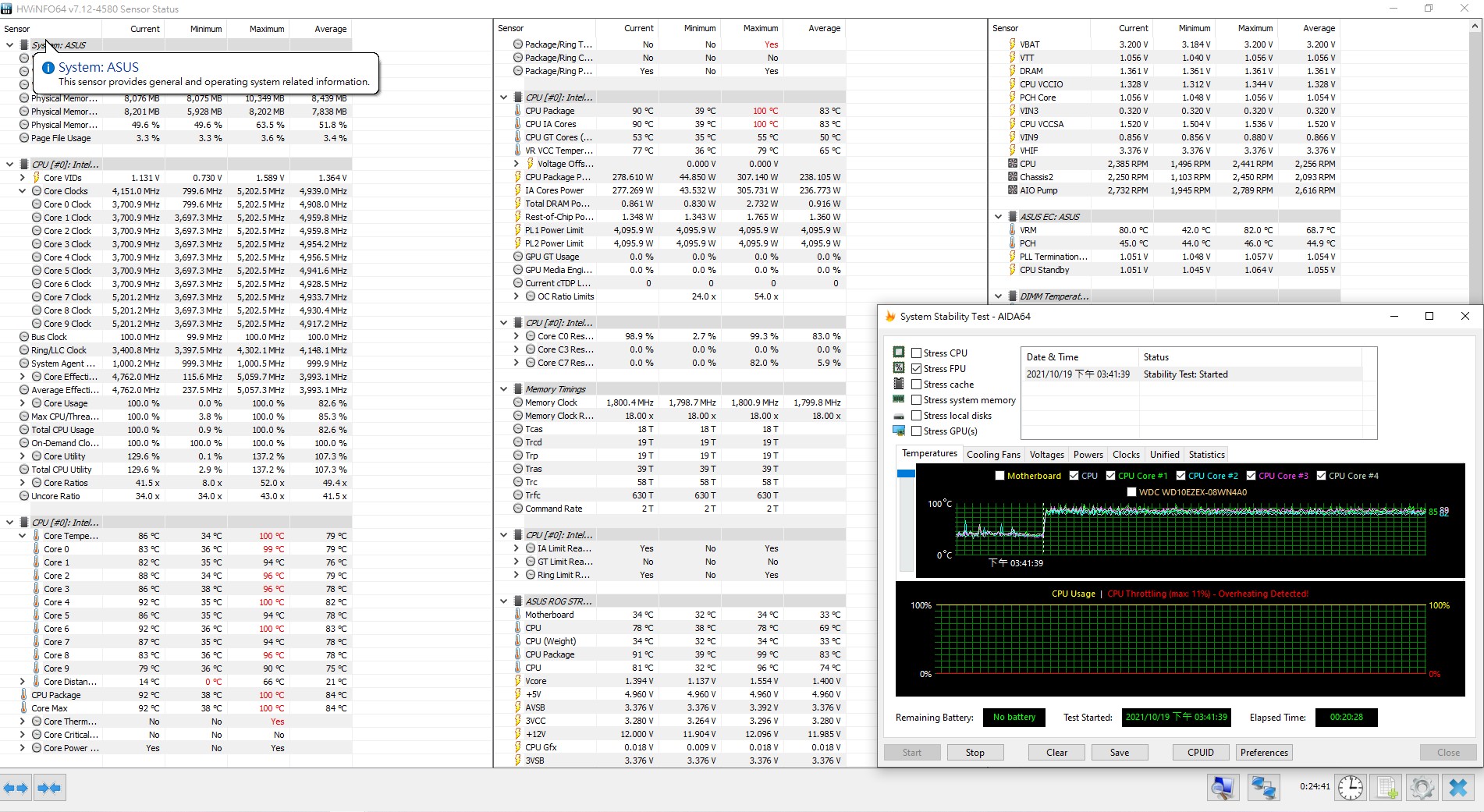Collapse the ASUS EC: ASUS group
This screenshot has height=812, width=1484.
click(x=998, y=217)
